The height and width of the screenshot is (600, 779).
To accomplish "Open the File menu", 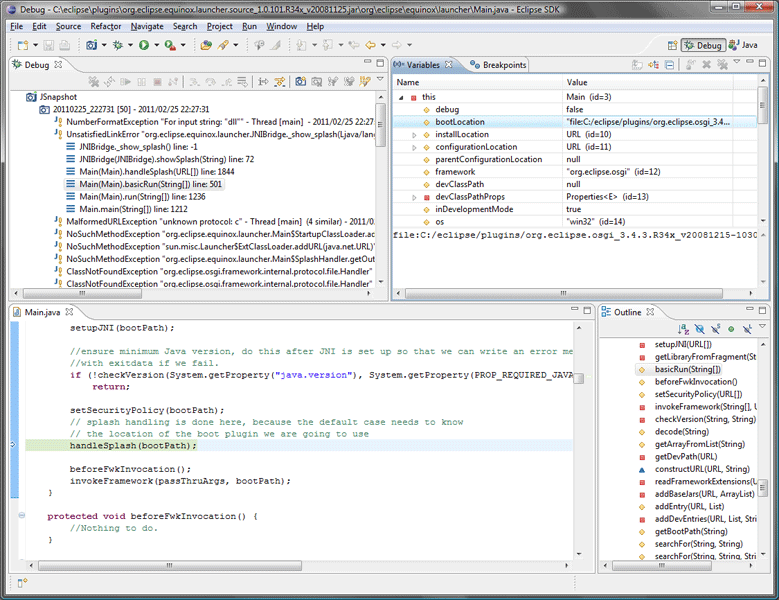I will pos(16,26).
